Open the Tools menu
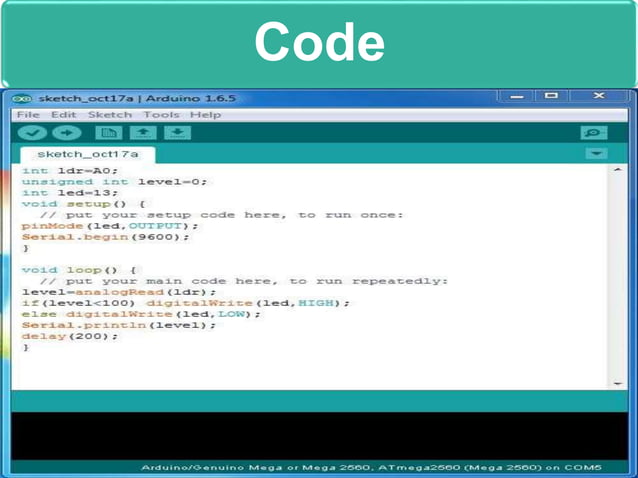This screenshot has height=478, width=638. [x=161, y=115]
